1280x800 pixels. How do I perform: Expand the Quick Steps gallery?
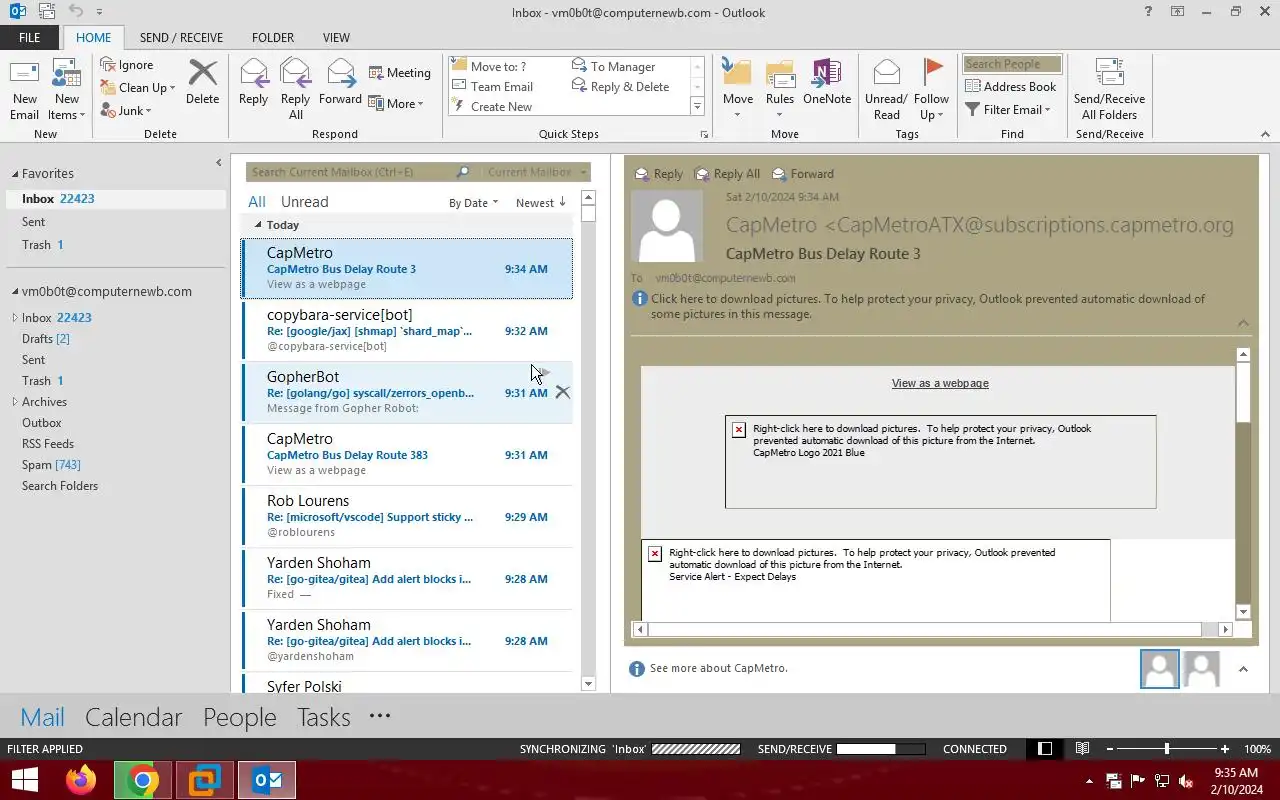[x=697, y=107]
